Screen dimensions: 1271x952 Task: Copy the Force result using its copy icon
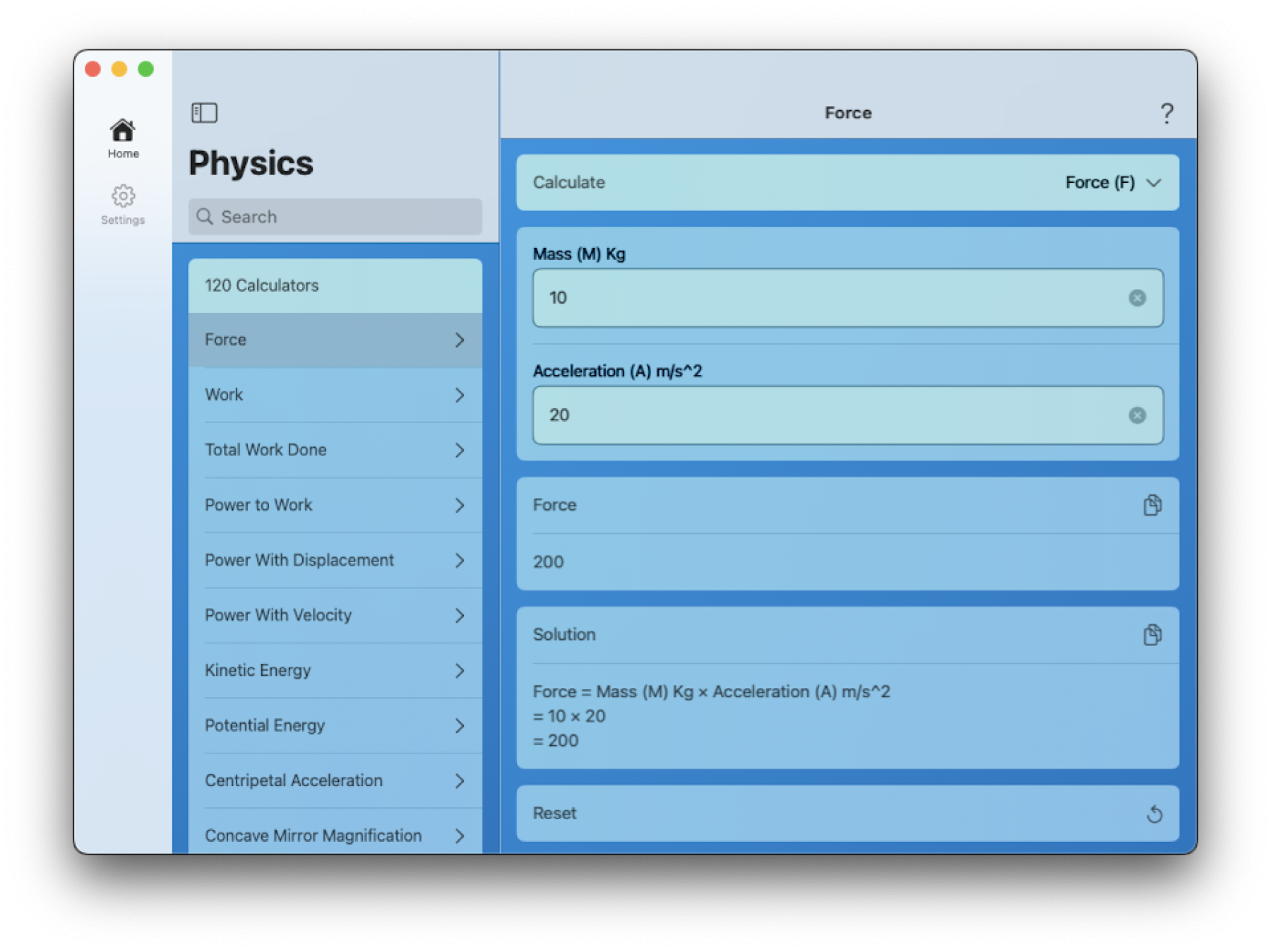pos(1152,504)
